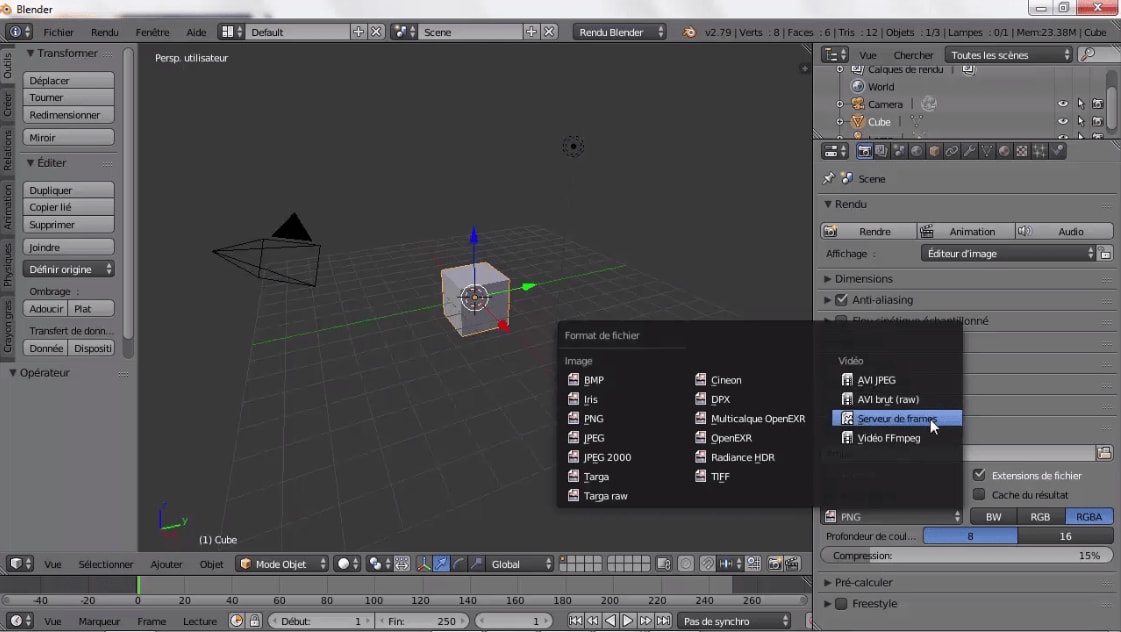Viewport: 1121px width, 632px height.
Task: Open the Fichier menu
Action: (58, 31)
